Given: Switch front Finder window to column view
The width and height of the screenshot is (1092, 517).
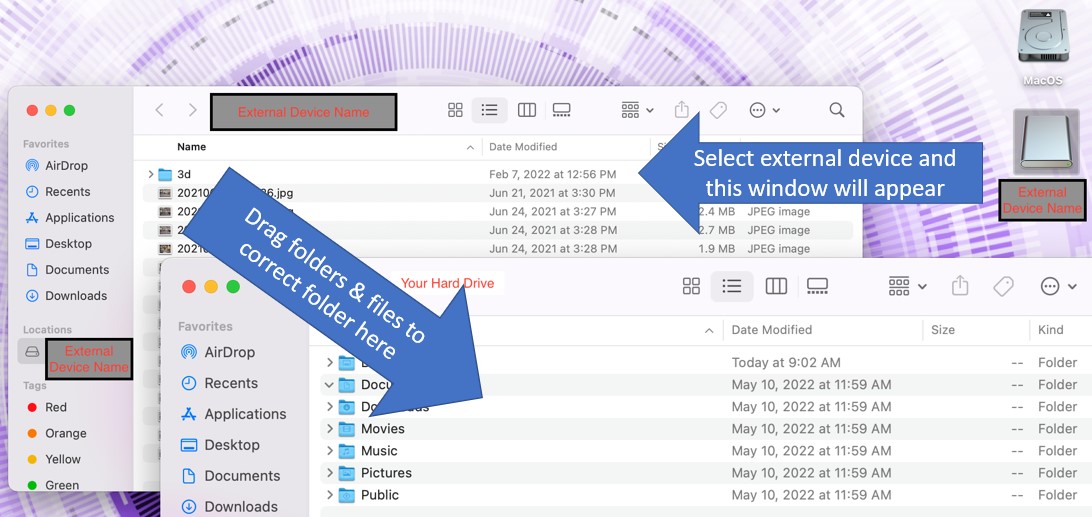Looking at the screenshot, I should tap(776, 287).
